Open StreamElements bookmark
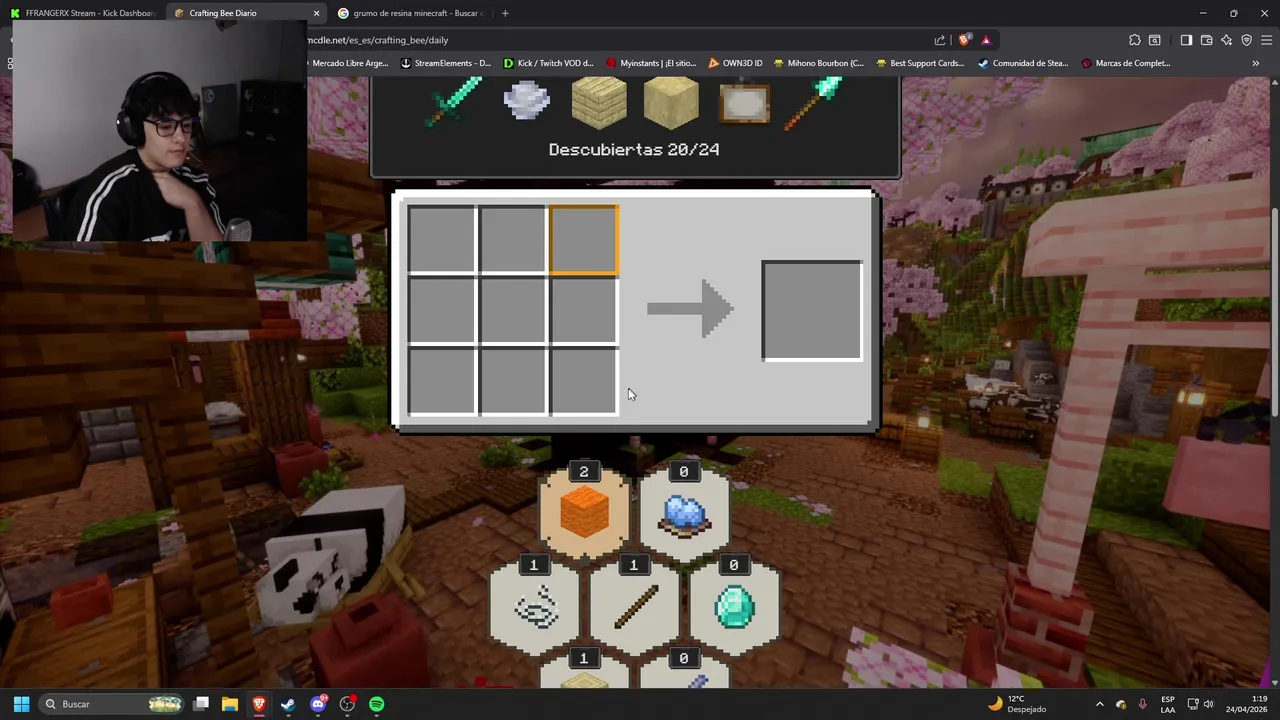The image size is (1280, 720). (x=445, y=63)
